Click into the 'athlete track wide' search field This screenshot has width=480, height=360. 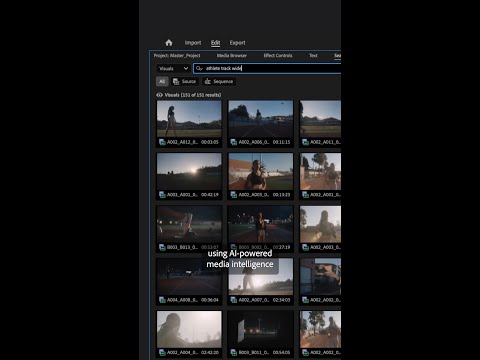267,68
